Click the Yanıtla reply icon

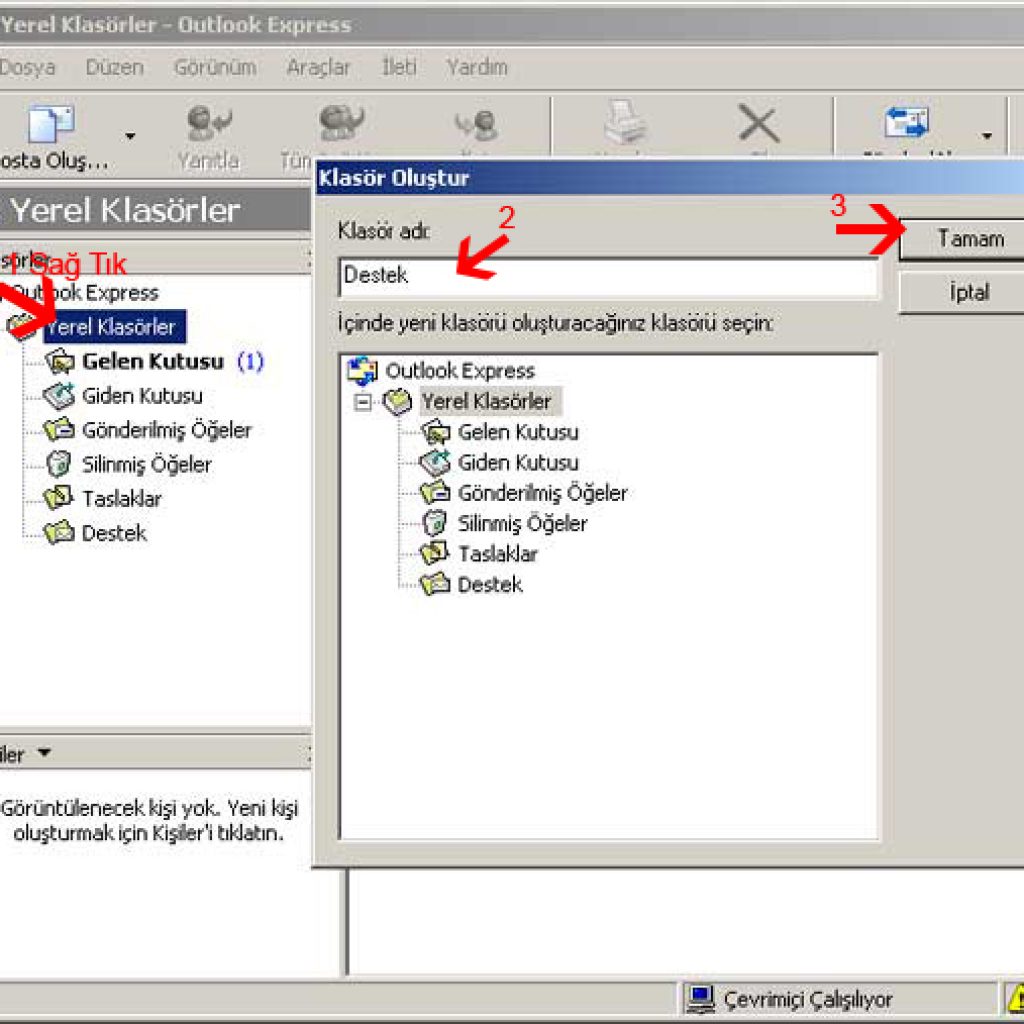[x=210, y=123]
